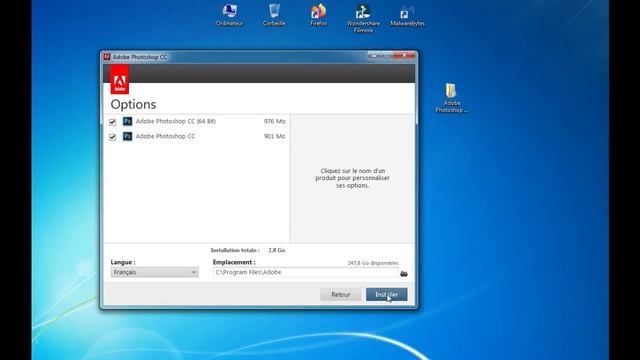Uncheck the Adobe Photoshop CC 901 Mo checkbox

point(113,137)
